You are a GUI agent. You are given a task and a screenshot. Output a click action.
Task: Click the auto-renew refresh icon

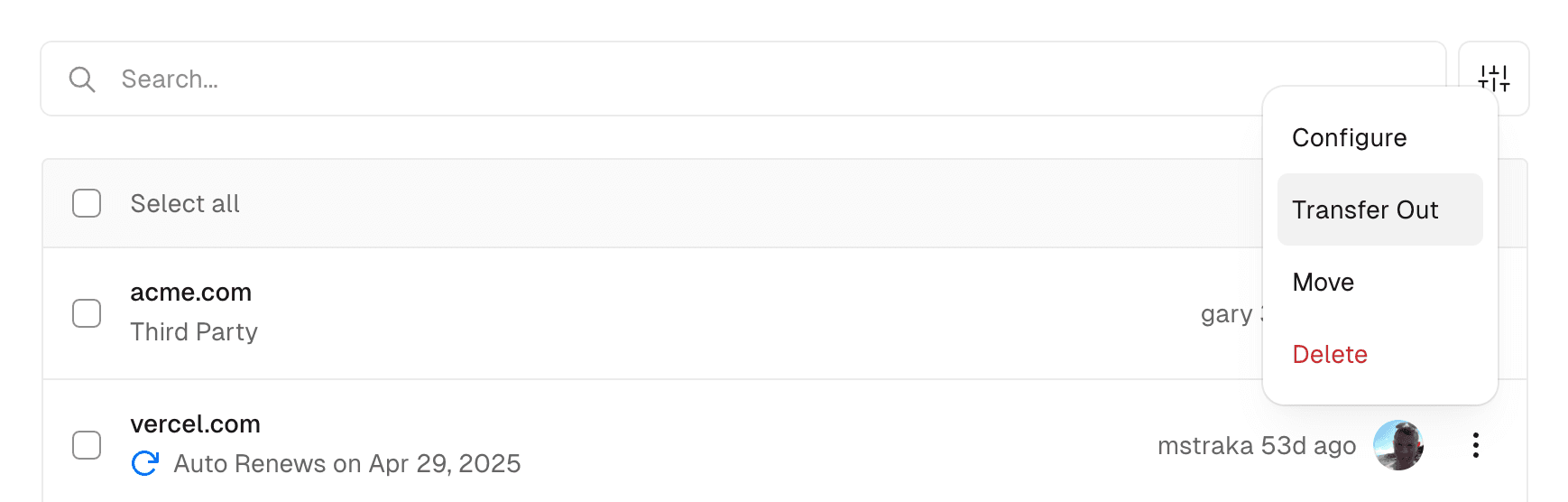(144, 463)
